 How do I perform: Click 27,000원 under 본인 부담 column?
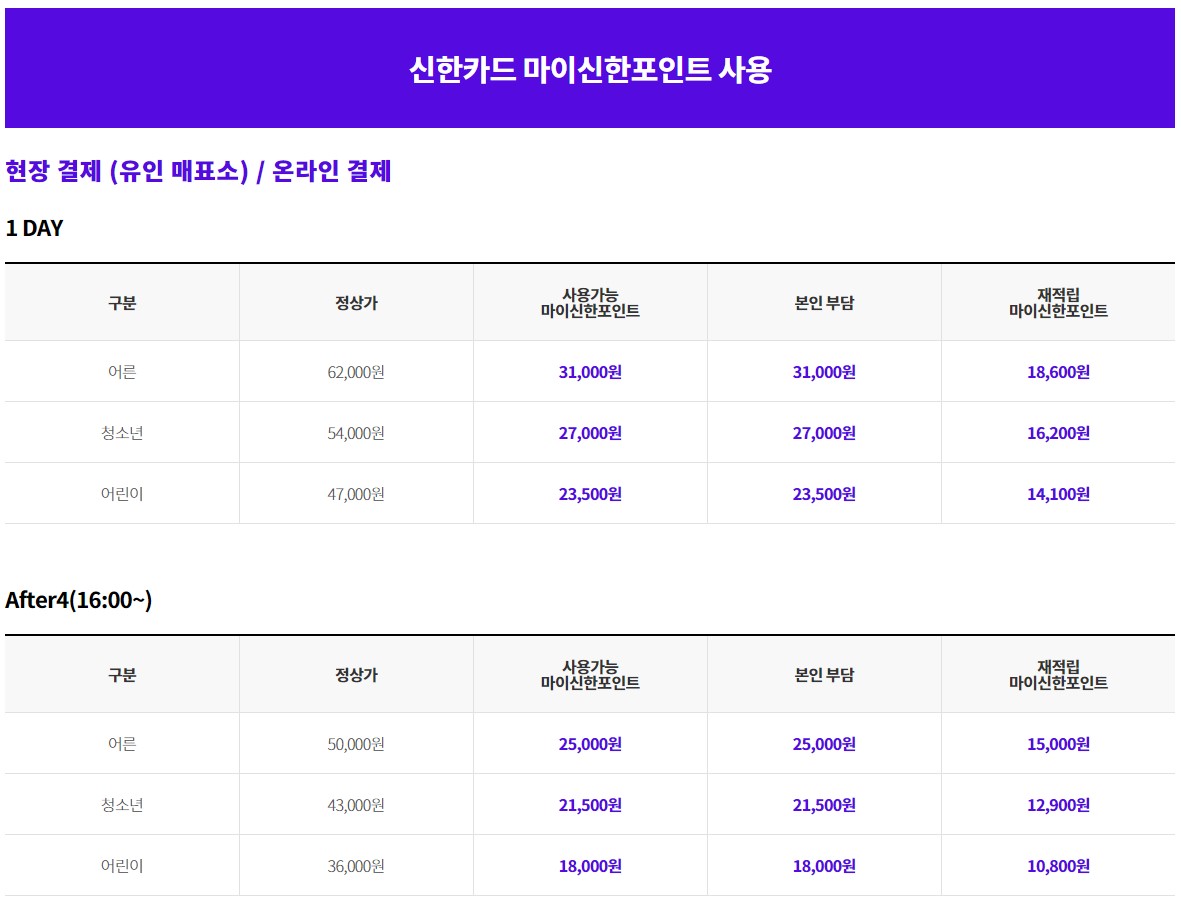click(824, 433)
